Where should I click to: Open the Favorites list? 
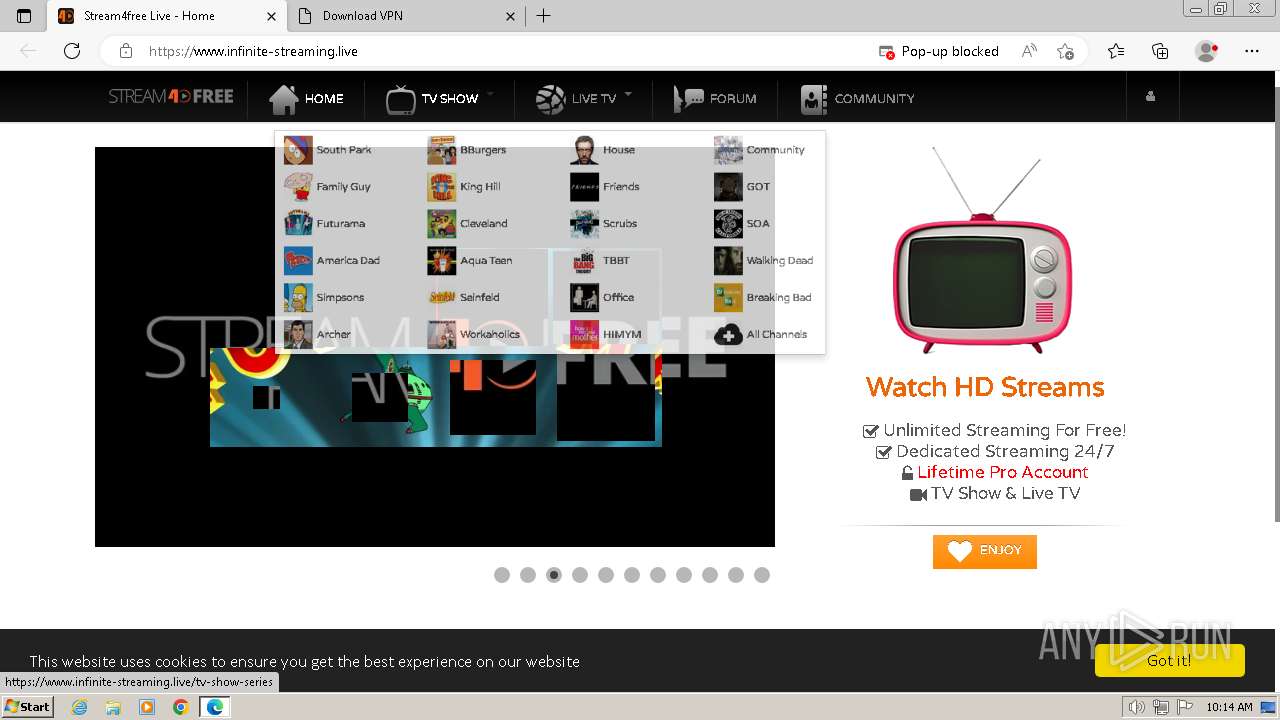[x=1116, y=51]
